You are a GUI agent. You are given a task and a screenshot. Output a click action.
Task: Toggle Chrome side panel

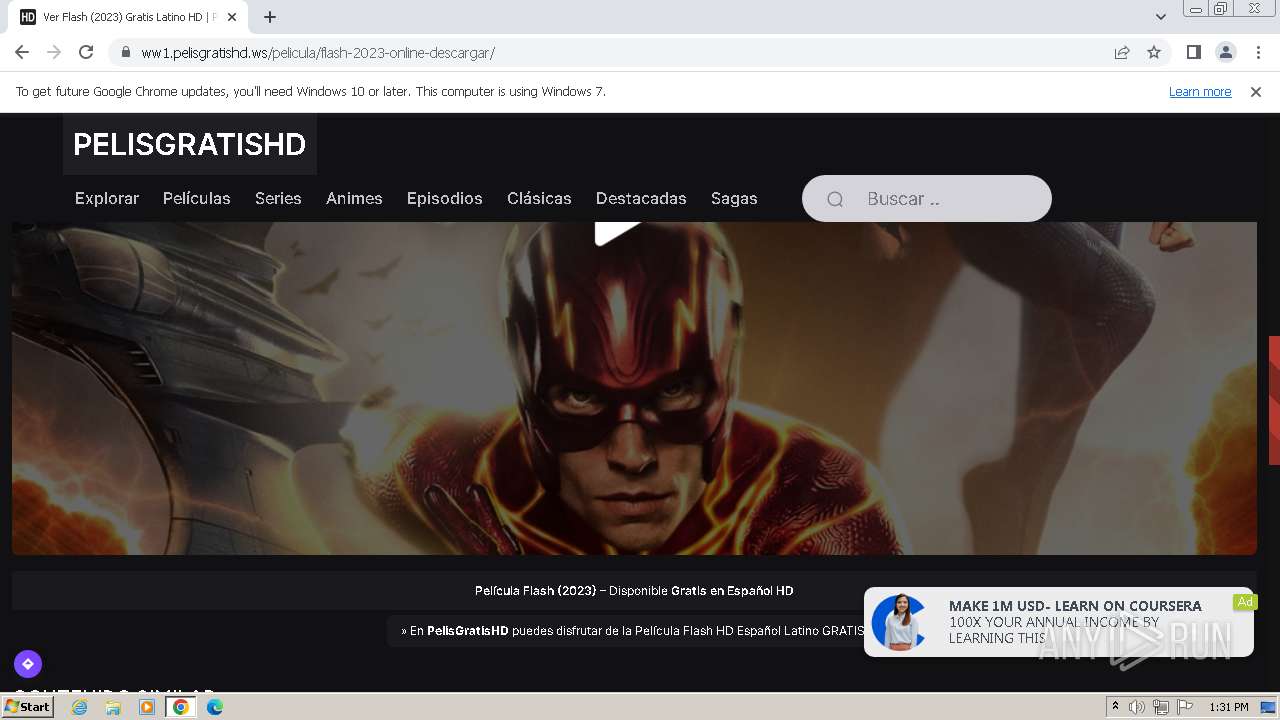click(x=1193, y=52)
